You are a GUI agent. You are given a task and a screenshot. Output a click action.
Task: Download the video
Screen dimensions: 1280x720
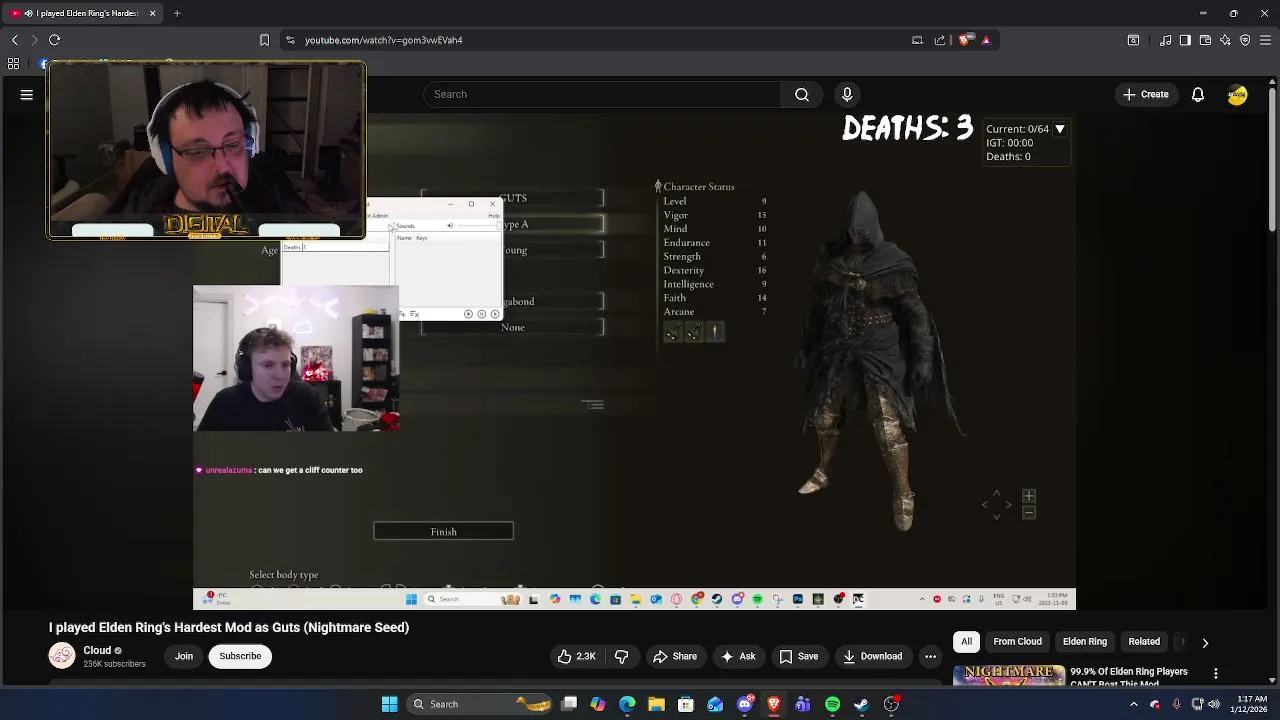(x=873, y=656)
